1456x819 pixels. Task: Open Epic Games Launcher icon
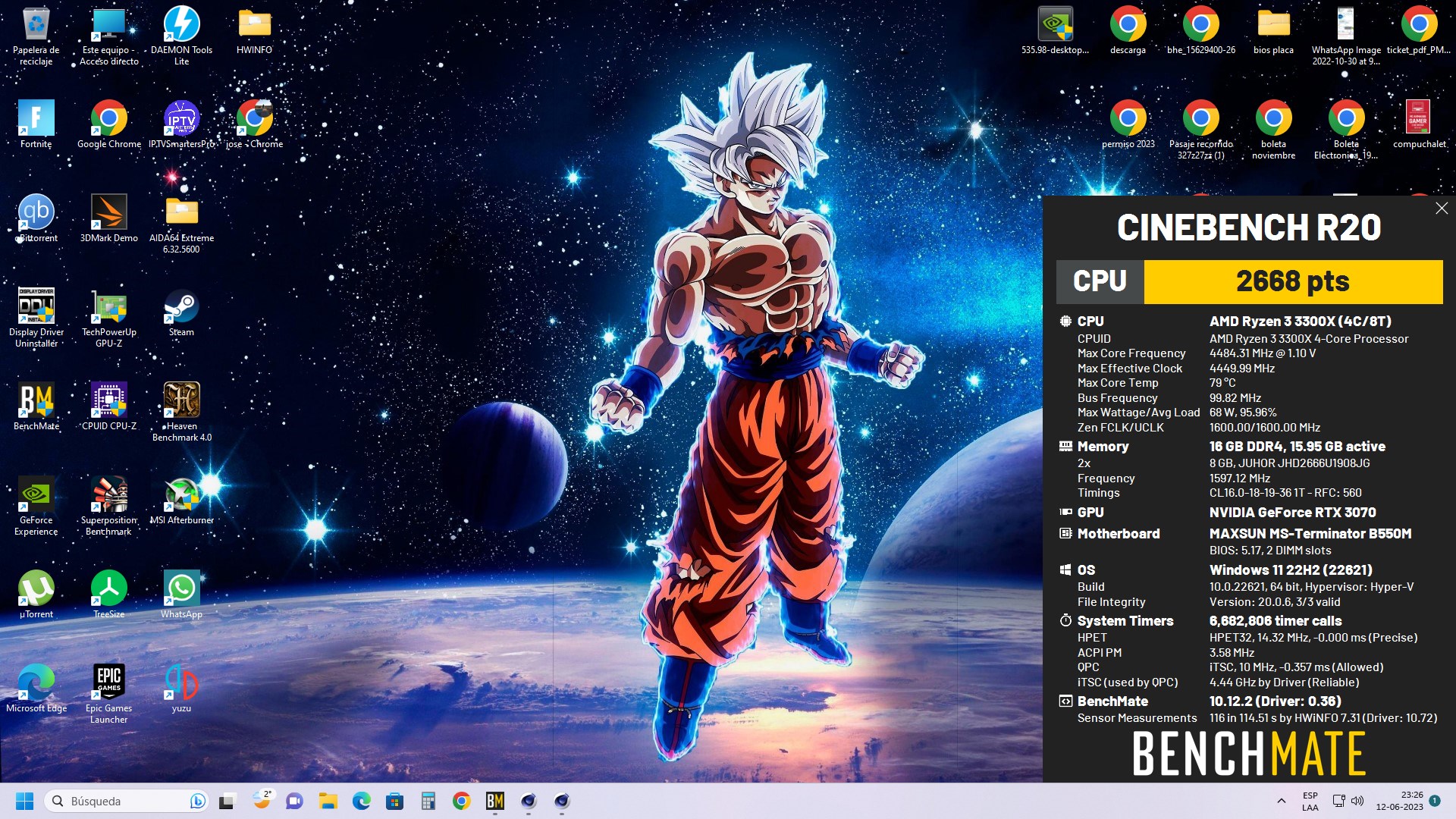(109, 694)
